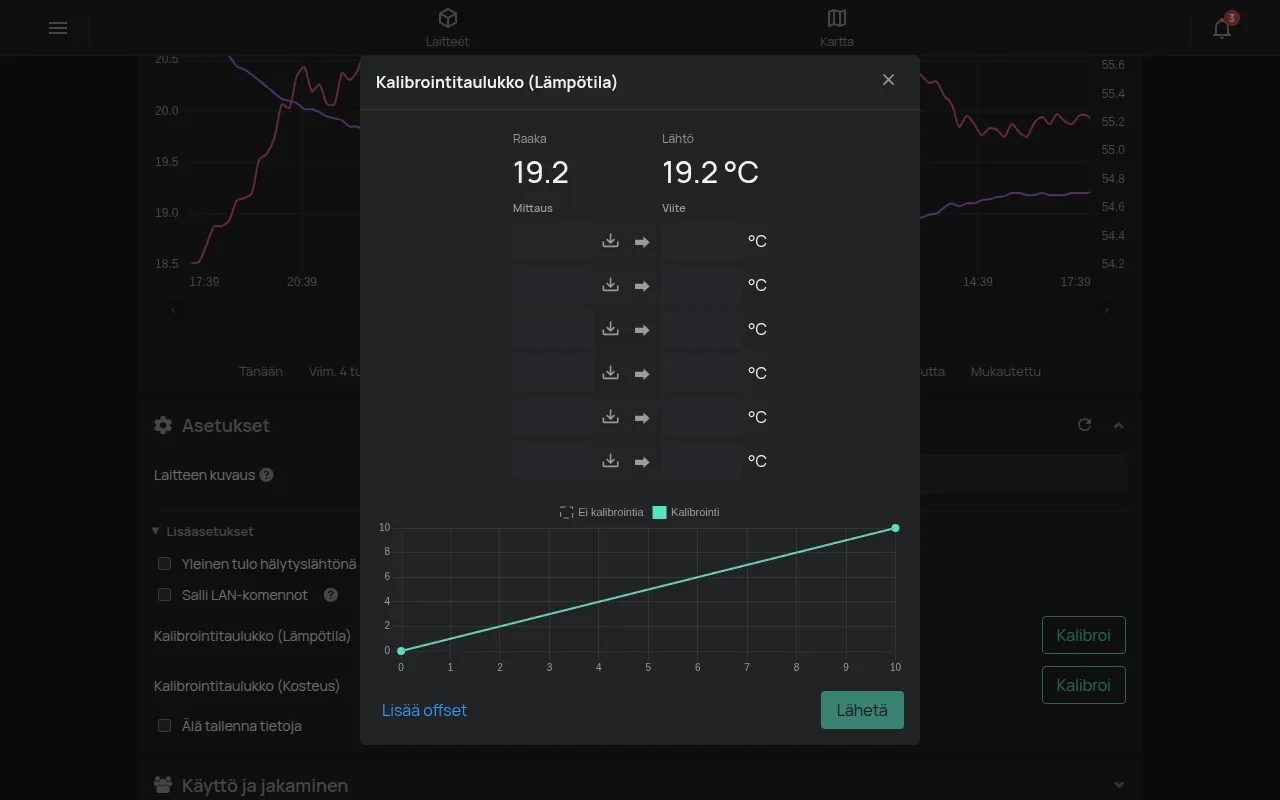Toggle Kalibrointi legend swatch
Screen dimensions: 1280x800
pyautogui.click(x=660, y=512)
